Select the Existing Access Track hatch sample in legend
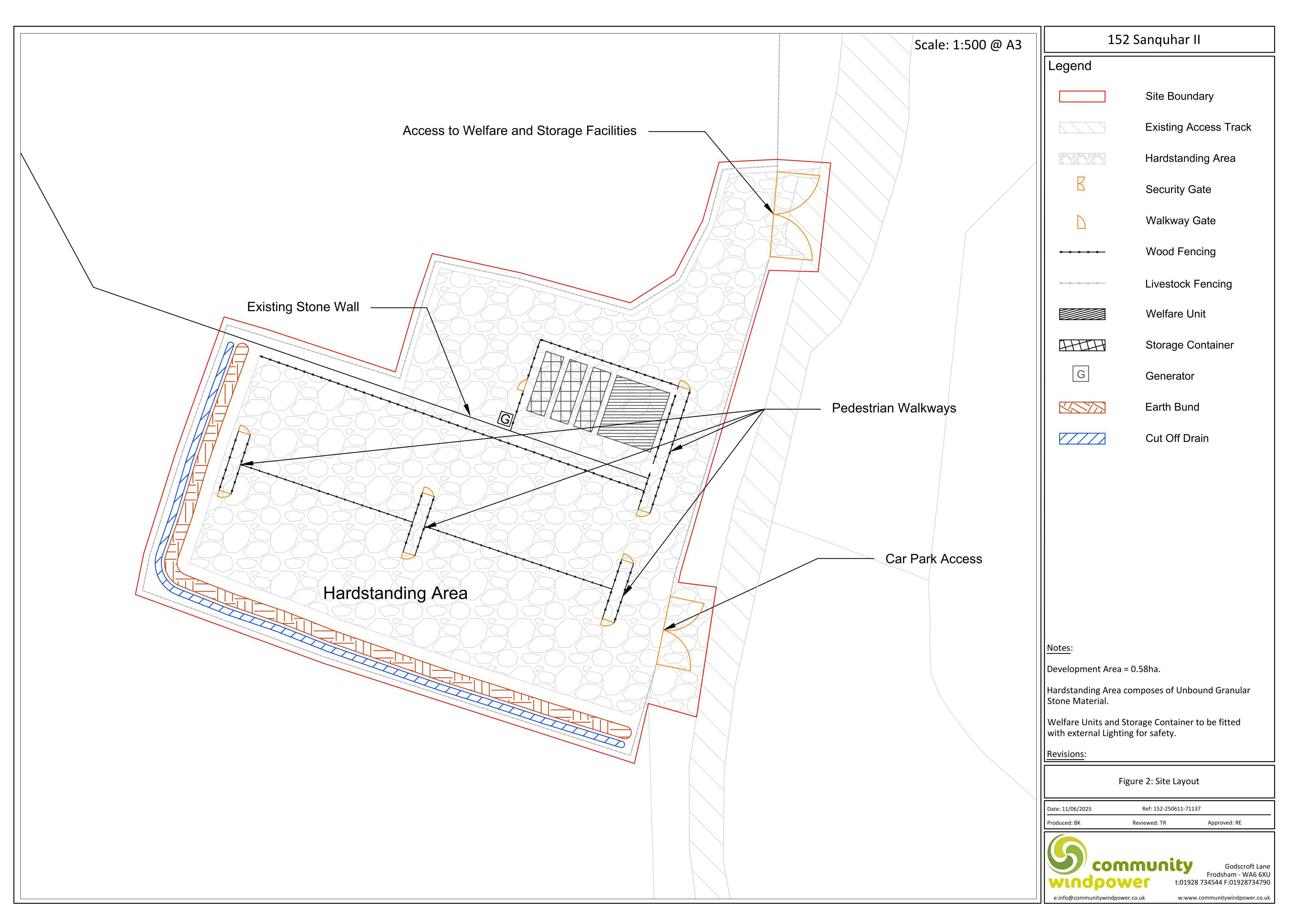Viewport: 1307px width, 924px height. pos(1082,128)
